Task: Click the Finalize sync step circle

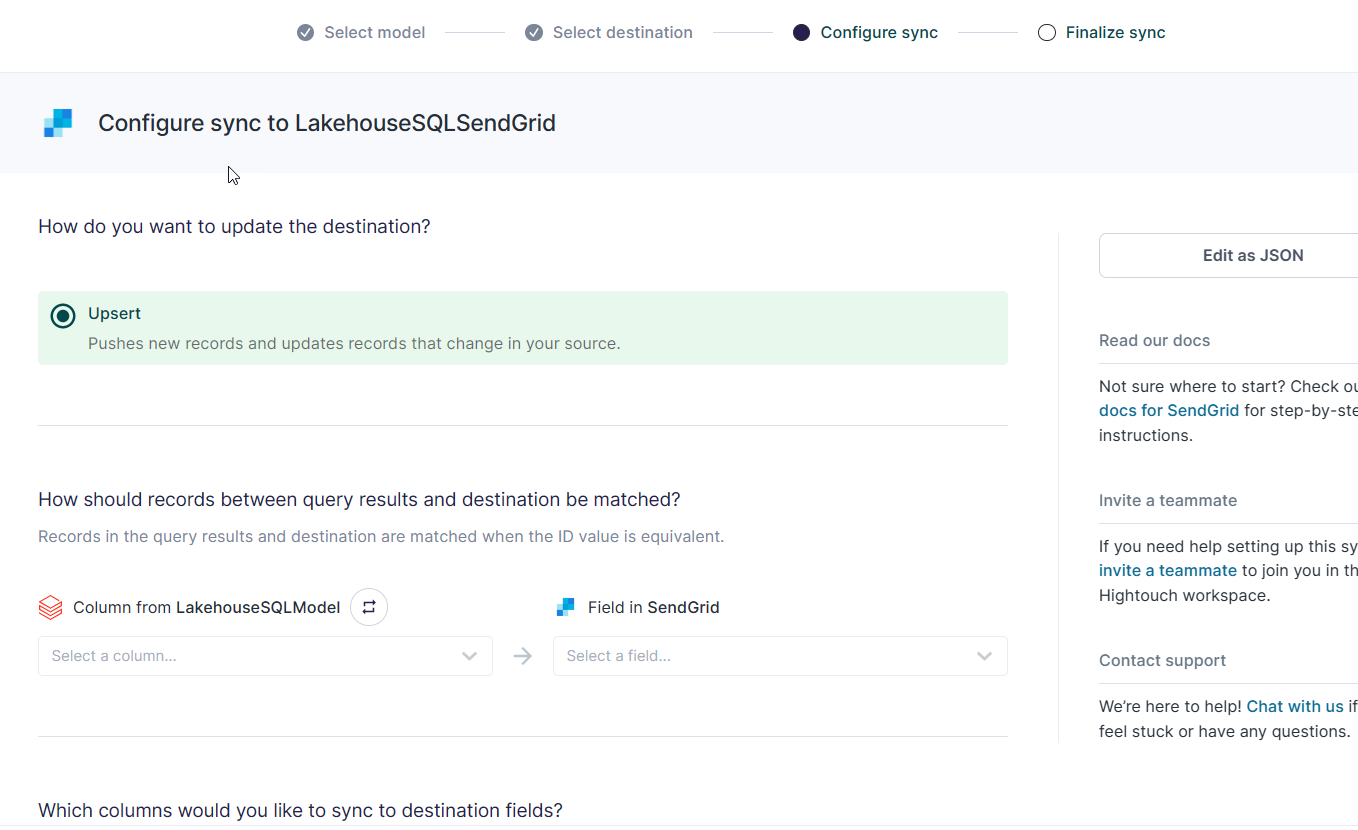Action: [1047, 33]
